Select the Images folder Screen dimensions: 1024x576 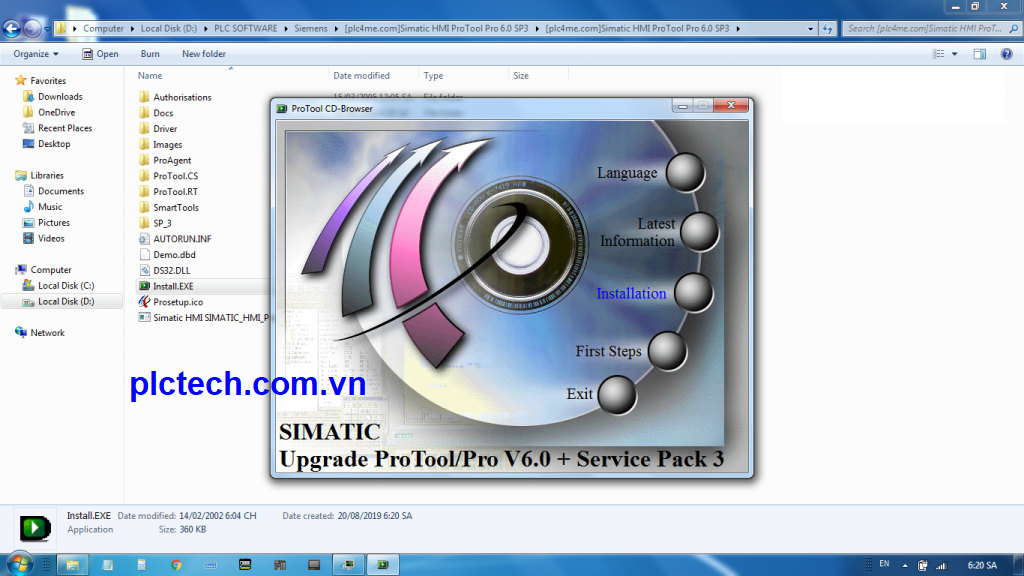coord(161,144)
